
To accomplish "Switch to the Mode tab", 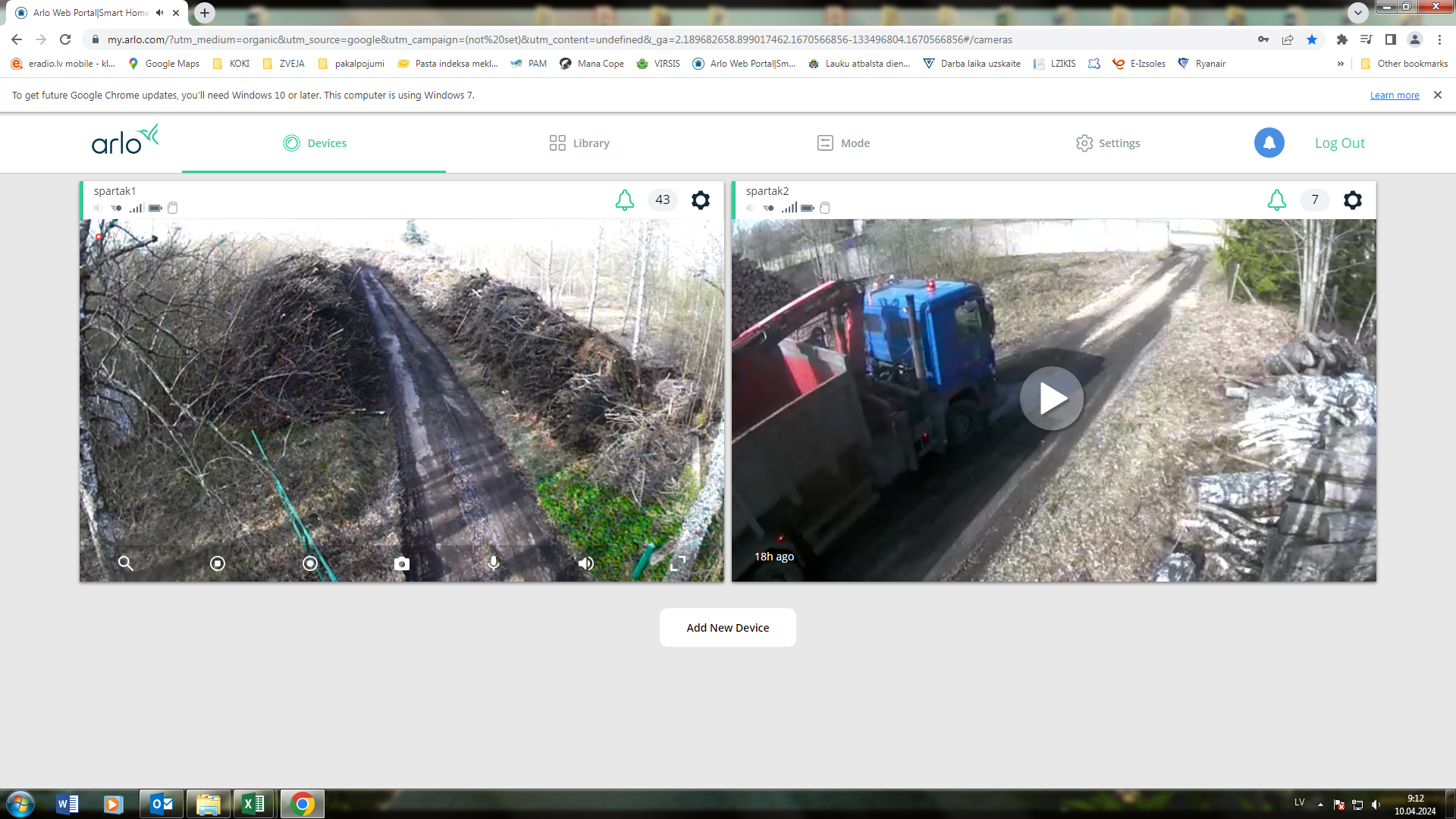I will point(843,143).
